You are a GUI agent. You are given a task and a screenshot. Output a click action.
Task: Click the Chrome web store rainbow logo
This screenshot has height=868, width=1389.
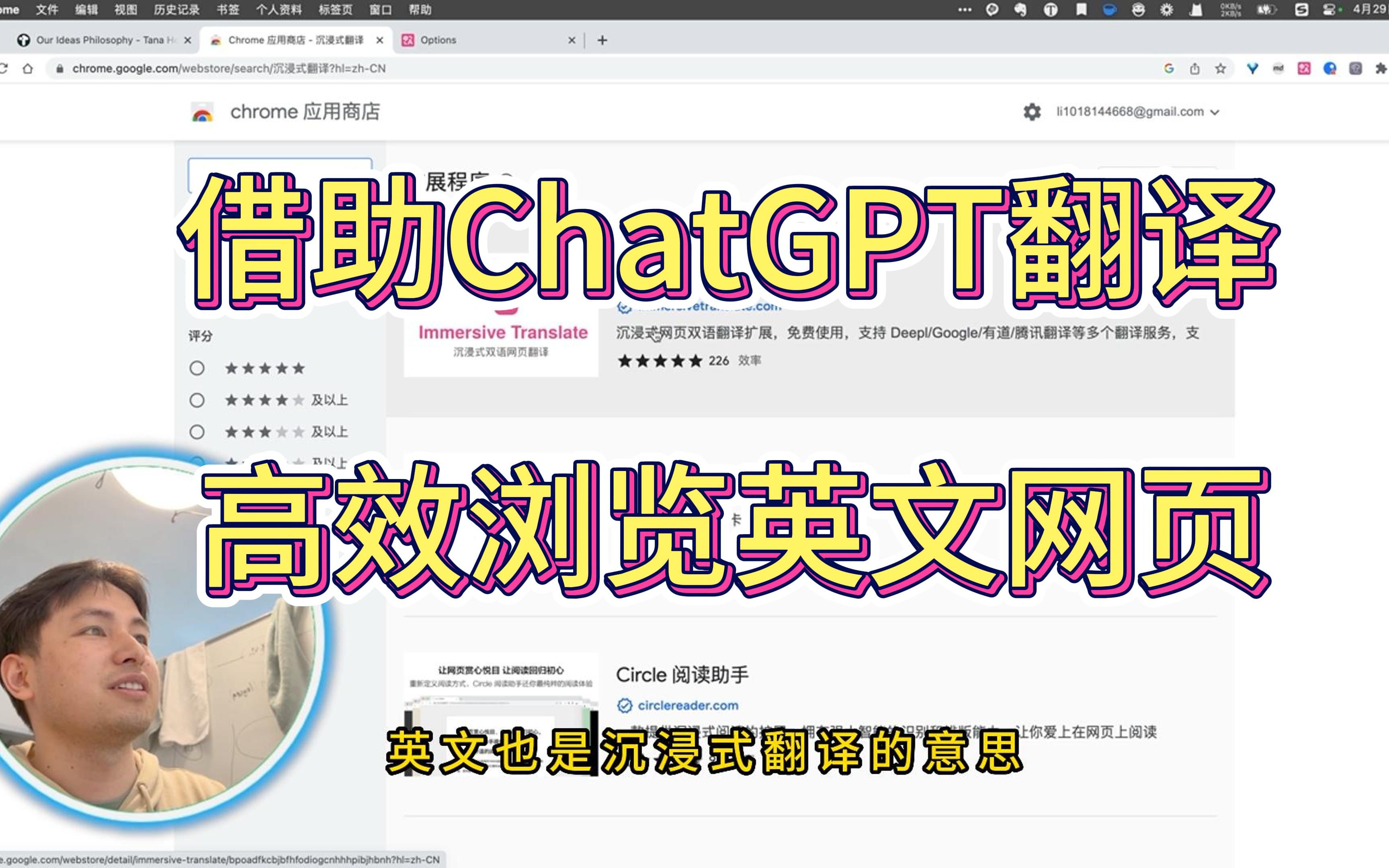[202, 112]
